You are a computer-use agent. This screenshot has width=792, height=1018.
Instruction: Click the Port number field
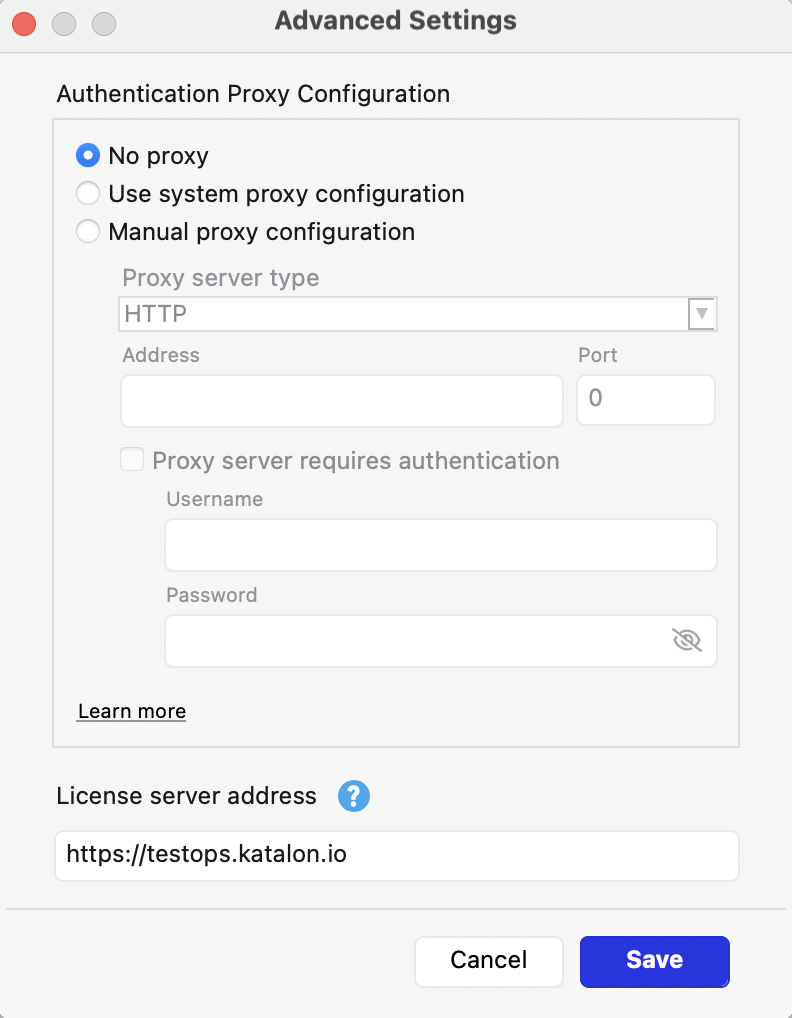645,400
